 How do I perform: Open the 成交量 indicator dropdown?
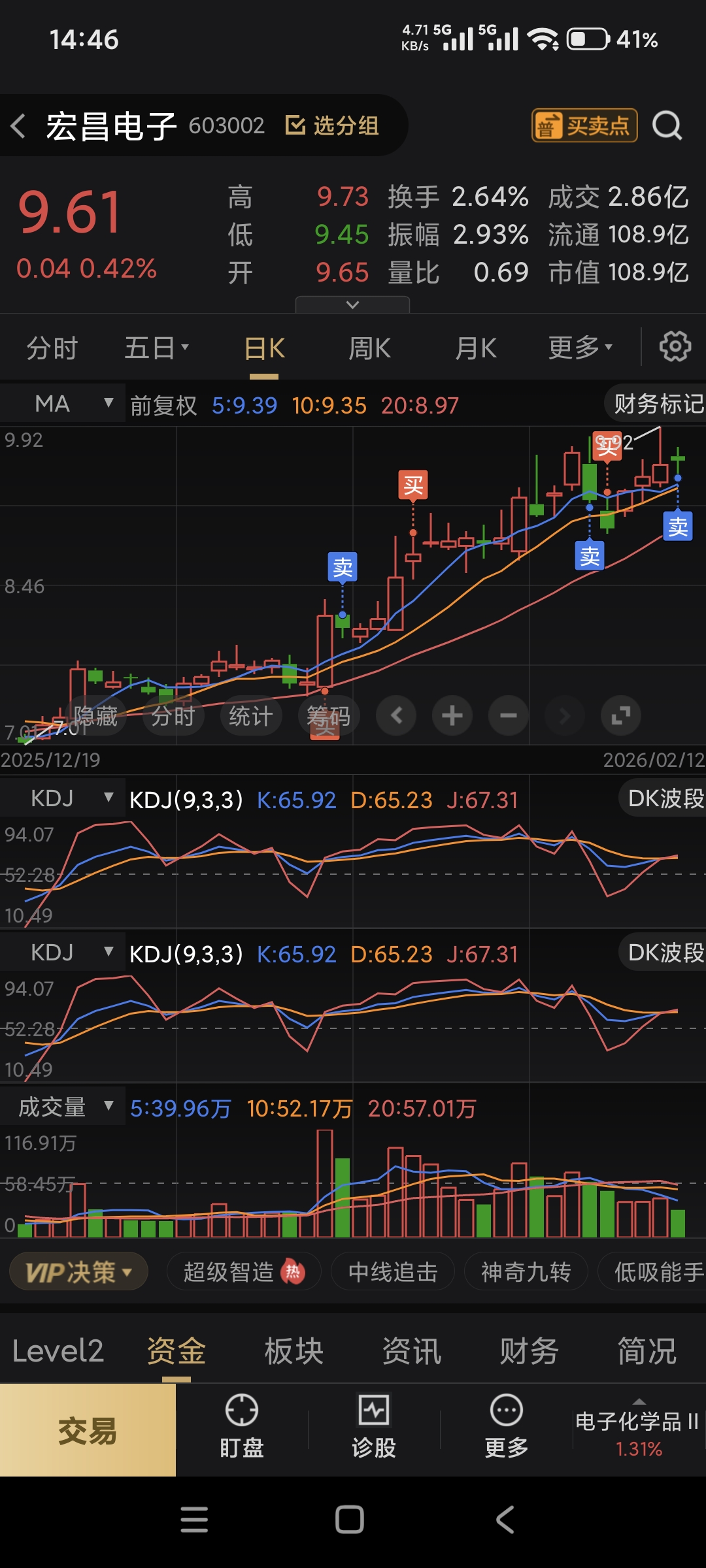63,1107
